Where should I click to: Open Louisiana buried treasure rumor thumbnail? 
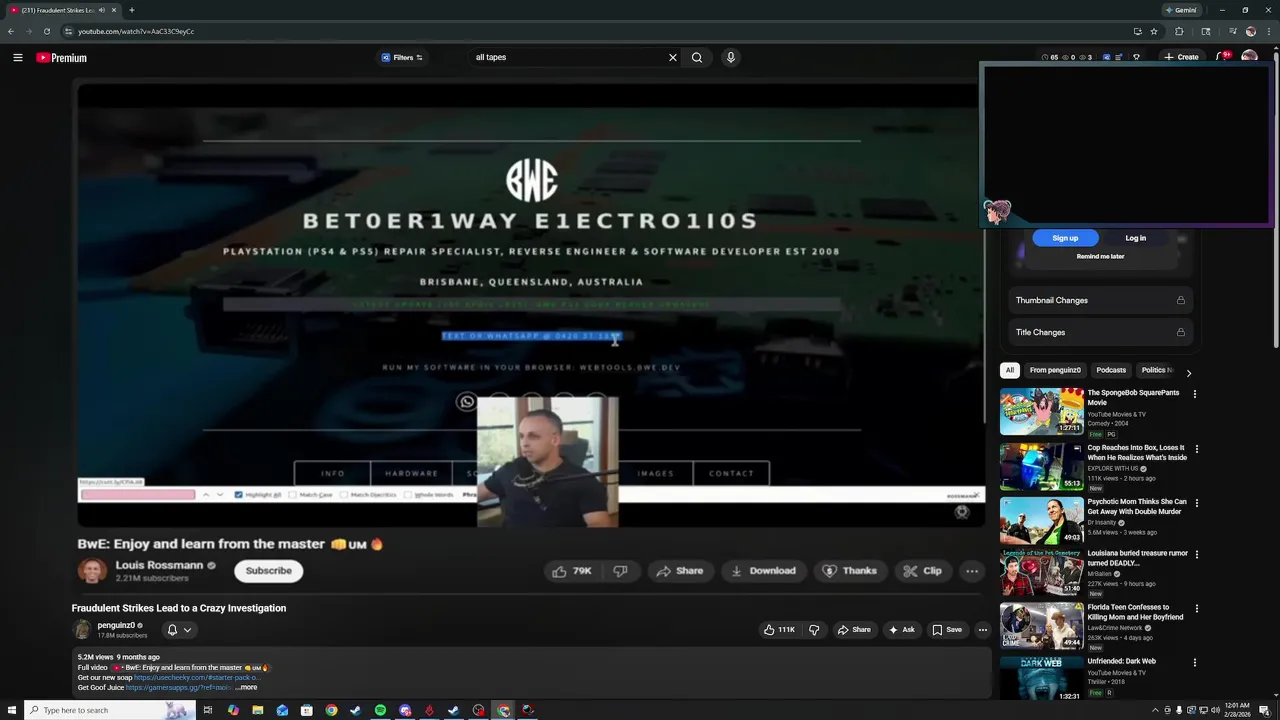coord(1041,573)
